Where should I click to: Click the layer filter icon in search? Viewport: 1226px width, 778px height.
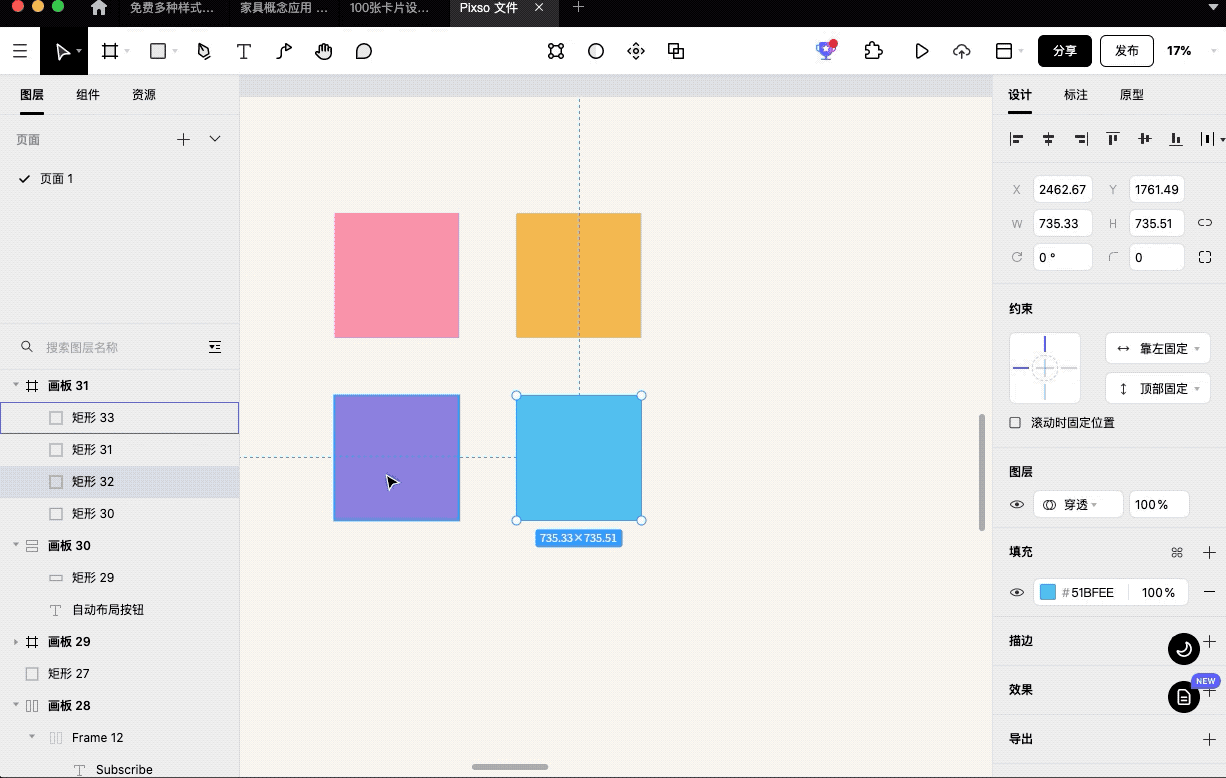(x=215, y=347)
